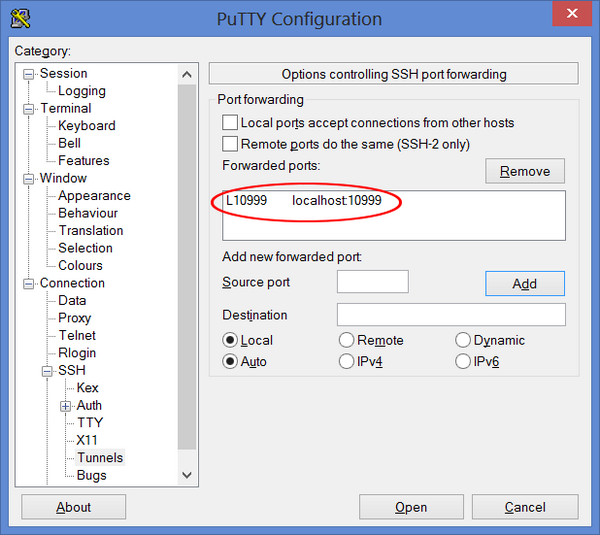Pick the IPv6 protocol option
Image resolution: width=600 pixels, height=535 pixels.
463,362
